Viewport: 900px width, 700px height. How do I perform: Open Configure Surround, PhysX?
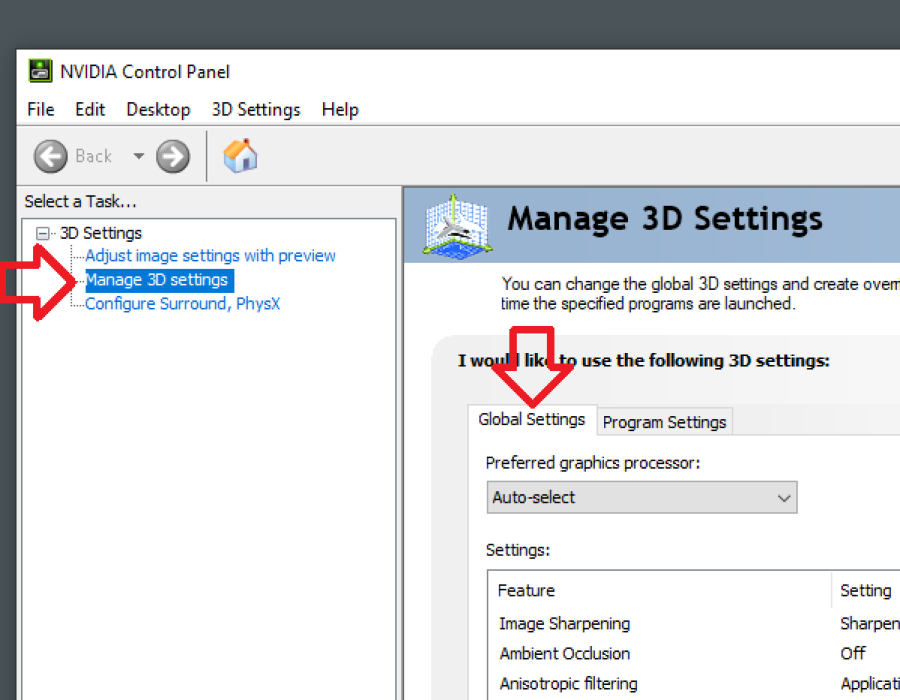click(183, 304)
